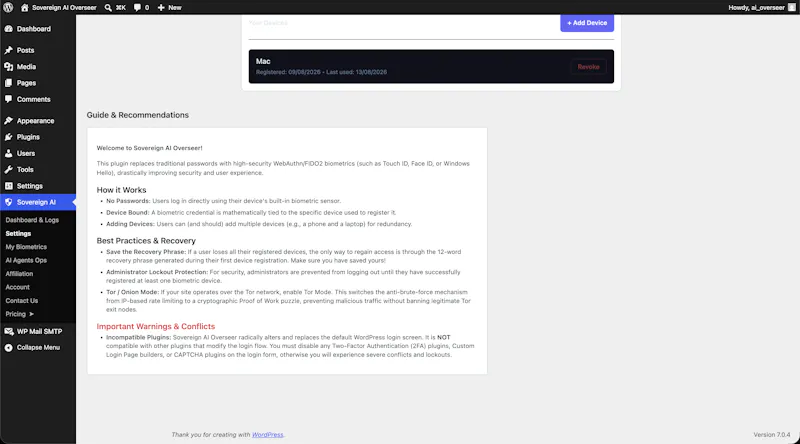Click the Users person icon

coord(9,153)
